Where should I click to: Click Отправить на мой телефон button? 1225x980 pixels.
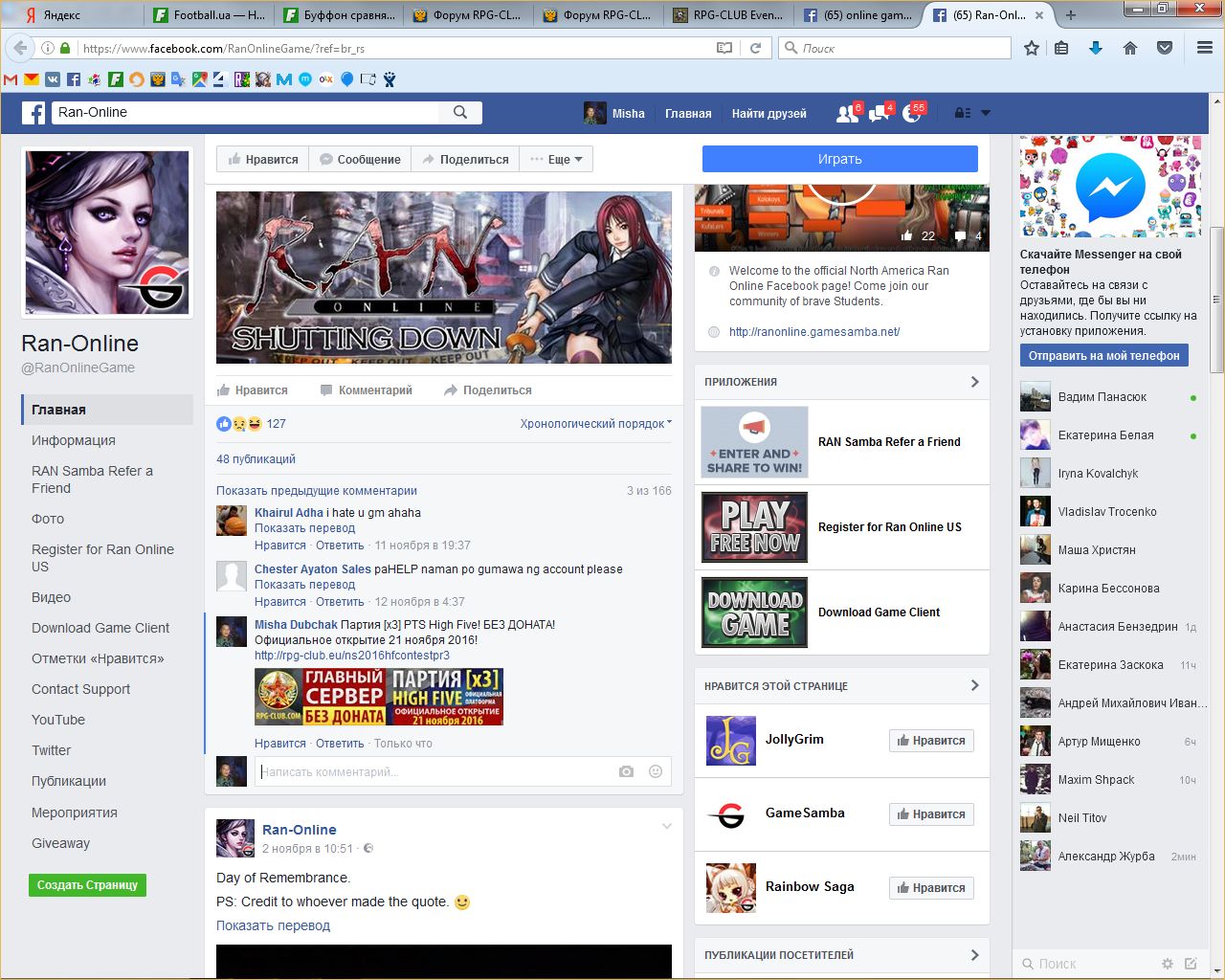pos(1104,355)
